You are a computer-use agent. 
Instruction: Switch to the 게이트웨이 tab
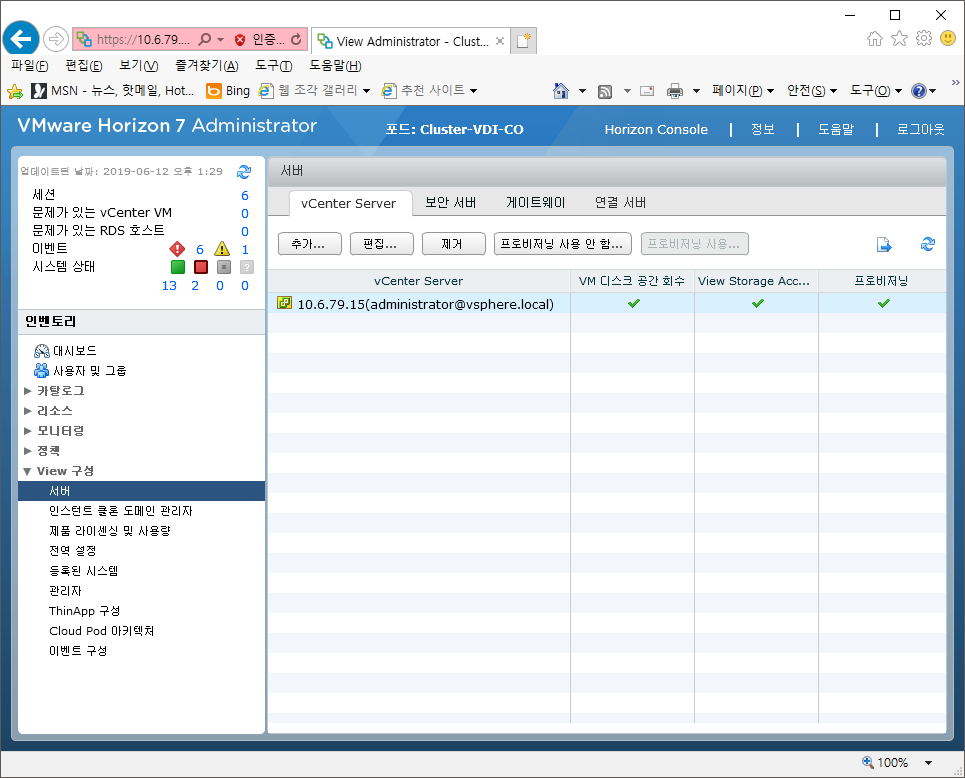tap(535, 203)
